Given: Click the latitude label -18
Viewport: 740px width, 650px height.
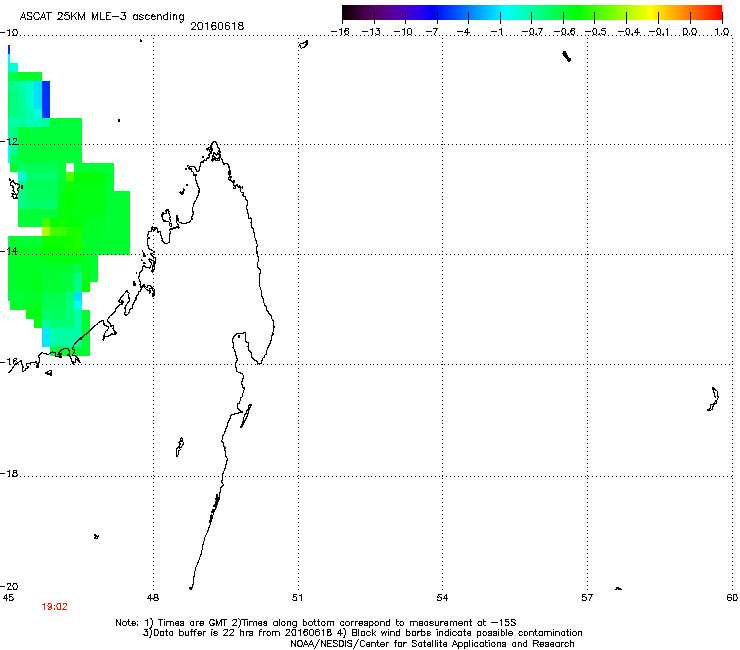Looking at the screenshot, I should coord(9,473).
